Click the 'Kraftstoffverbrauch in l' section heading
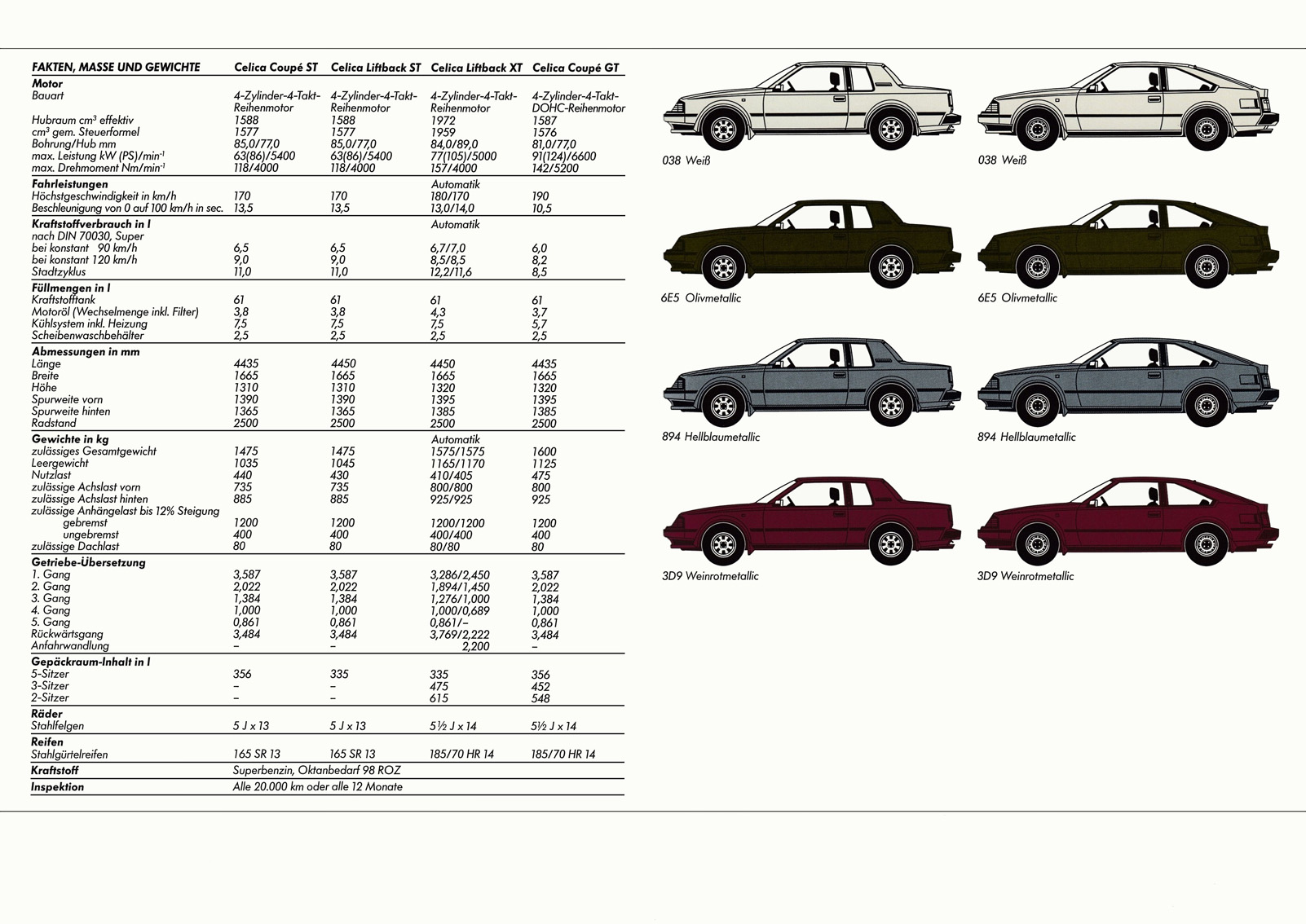 (91, 224)
